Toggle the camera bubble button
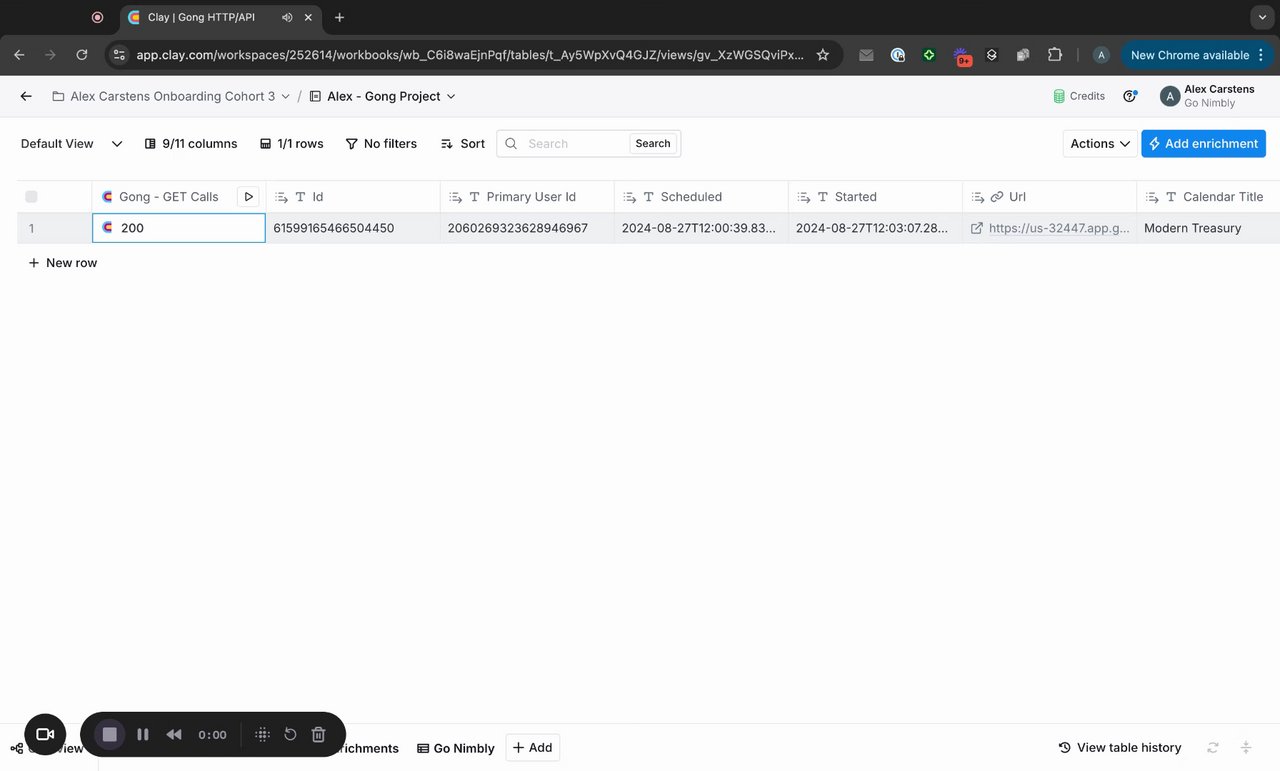The width and height of the screenshot is (1280, 771). pos(45,734)
